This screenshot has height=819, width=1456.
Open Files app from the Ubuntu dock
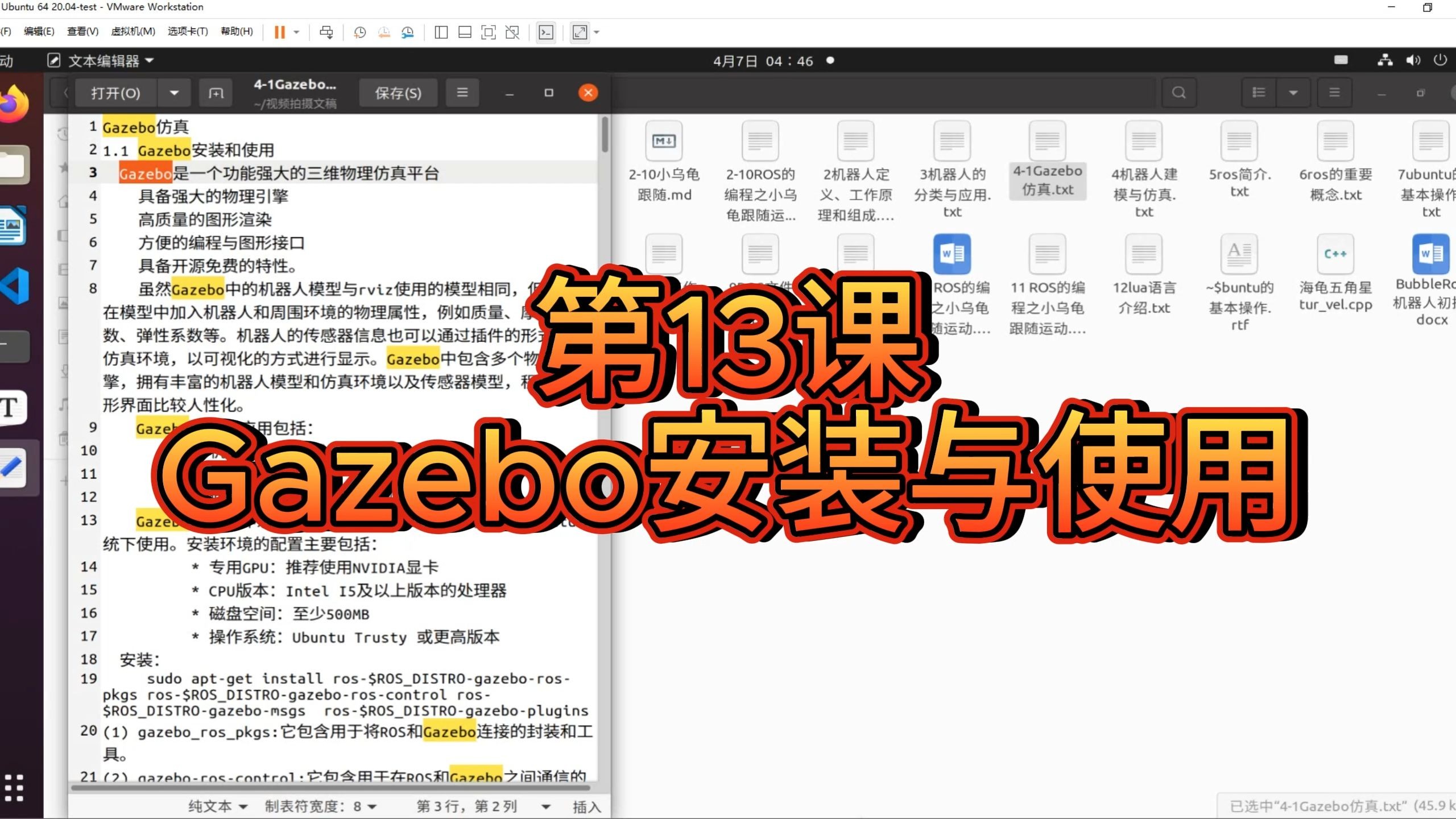(14, 165)
